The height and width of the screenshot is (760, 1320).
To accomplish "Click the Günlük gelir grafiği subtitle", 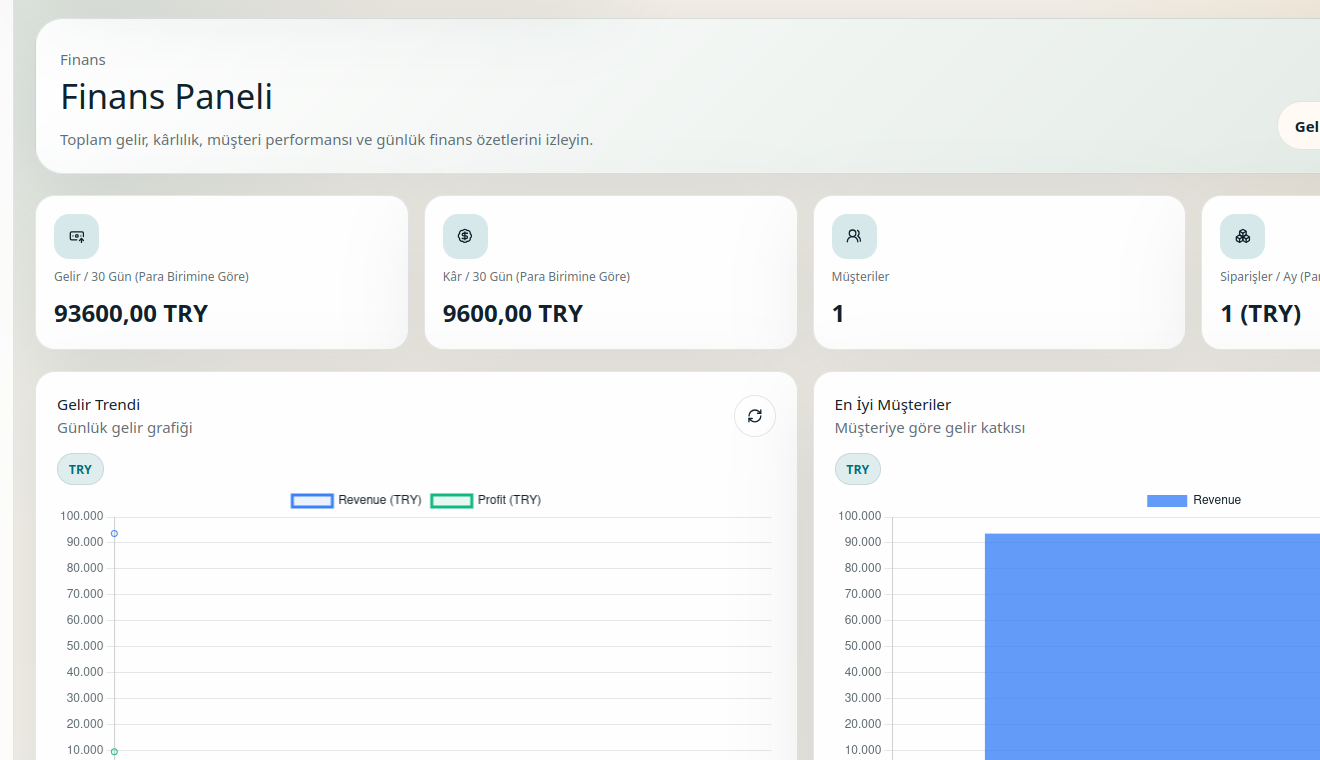I will [x=125, y=428].
